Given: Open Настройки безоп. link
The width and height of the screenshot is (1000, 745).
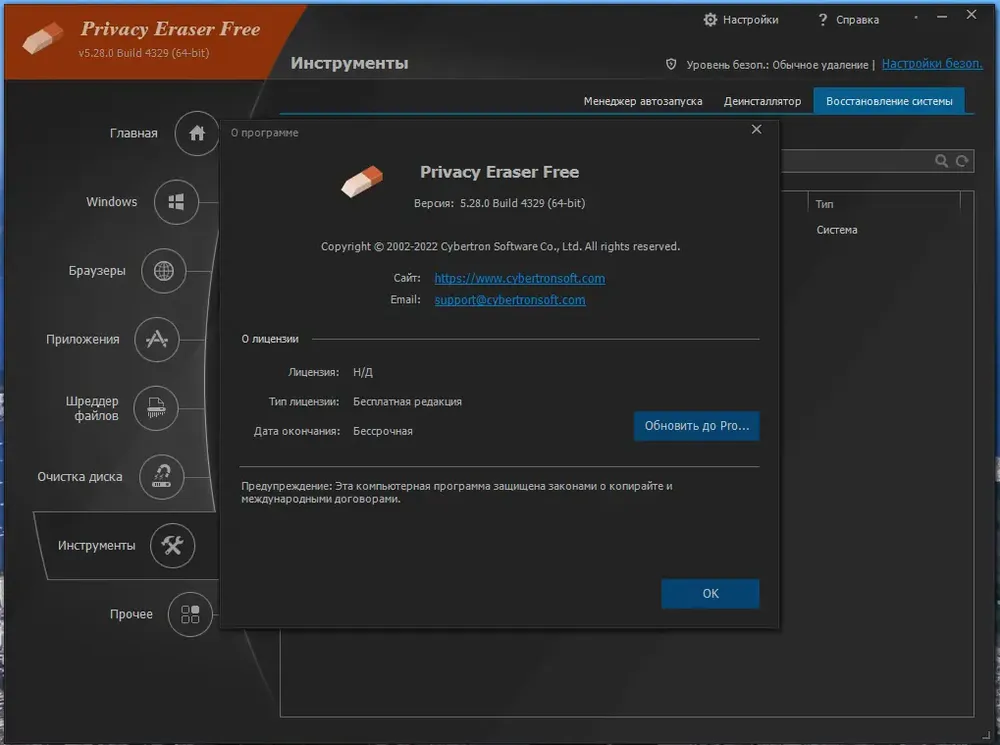Looking at the screenshot, I should tap(932, 64).
